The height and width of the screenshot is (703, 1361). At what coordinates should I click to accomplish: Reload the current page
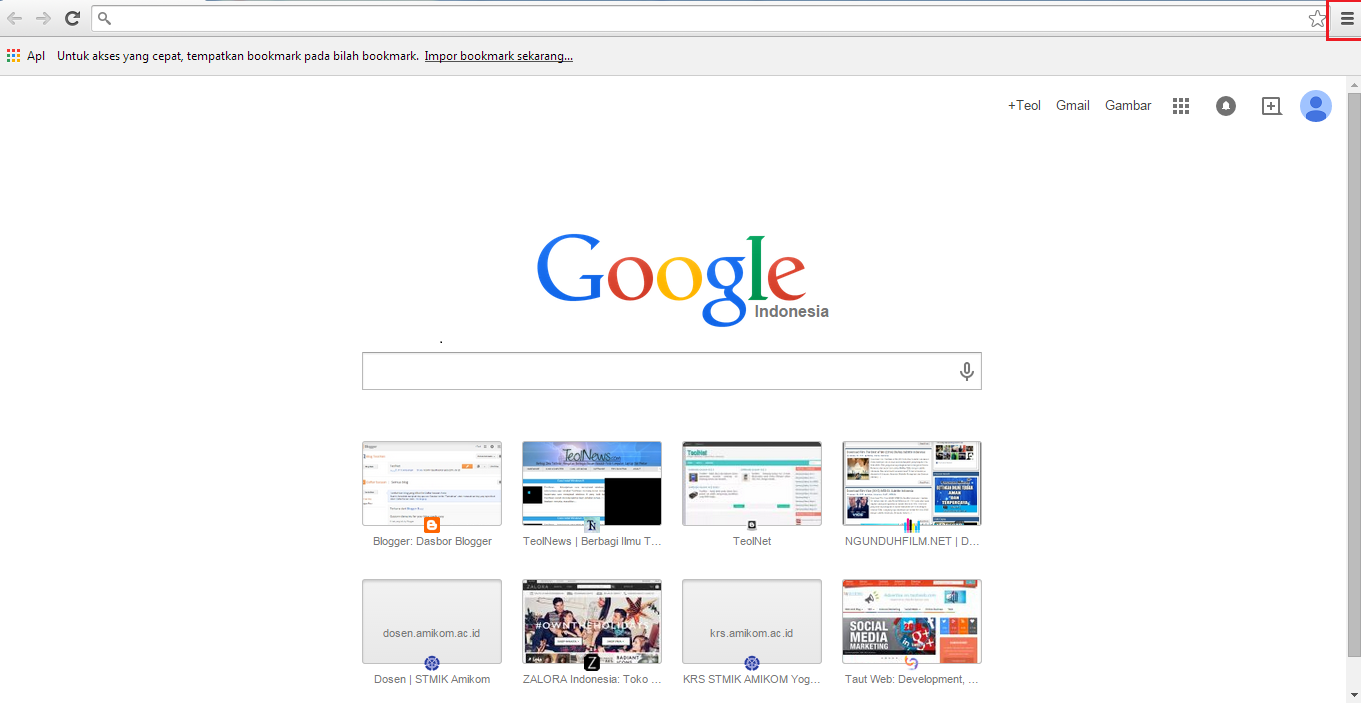[x=72, y=18]
